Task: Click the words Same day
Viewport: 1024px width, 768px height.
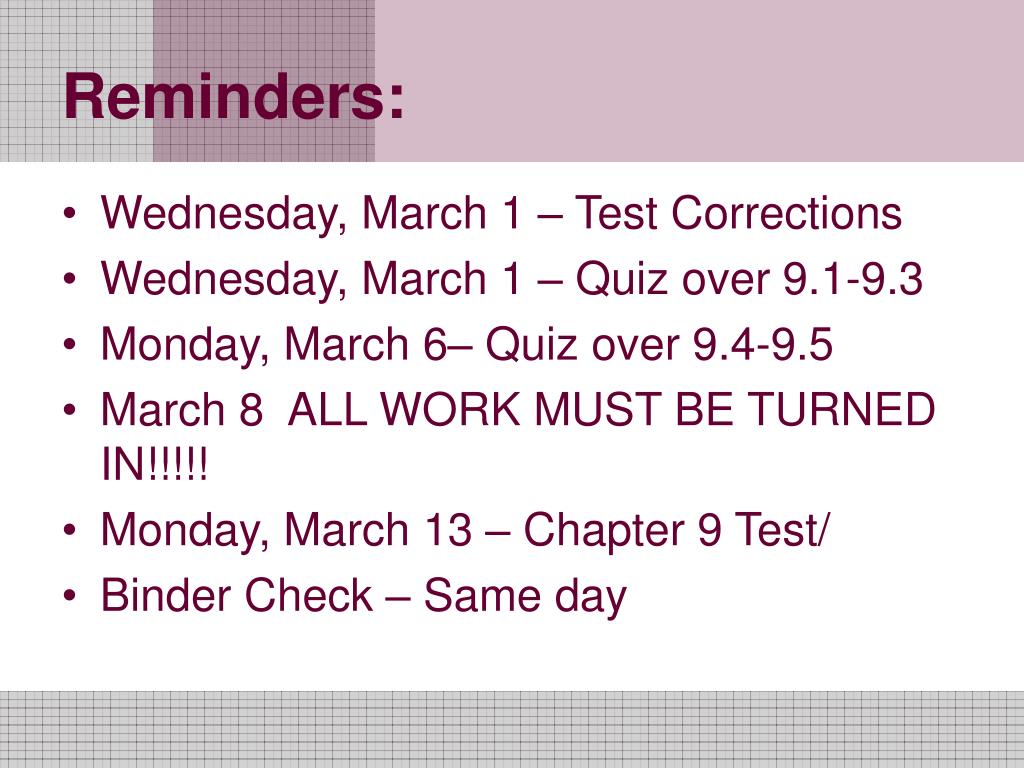Action: tap(525, 596)
